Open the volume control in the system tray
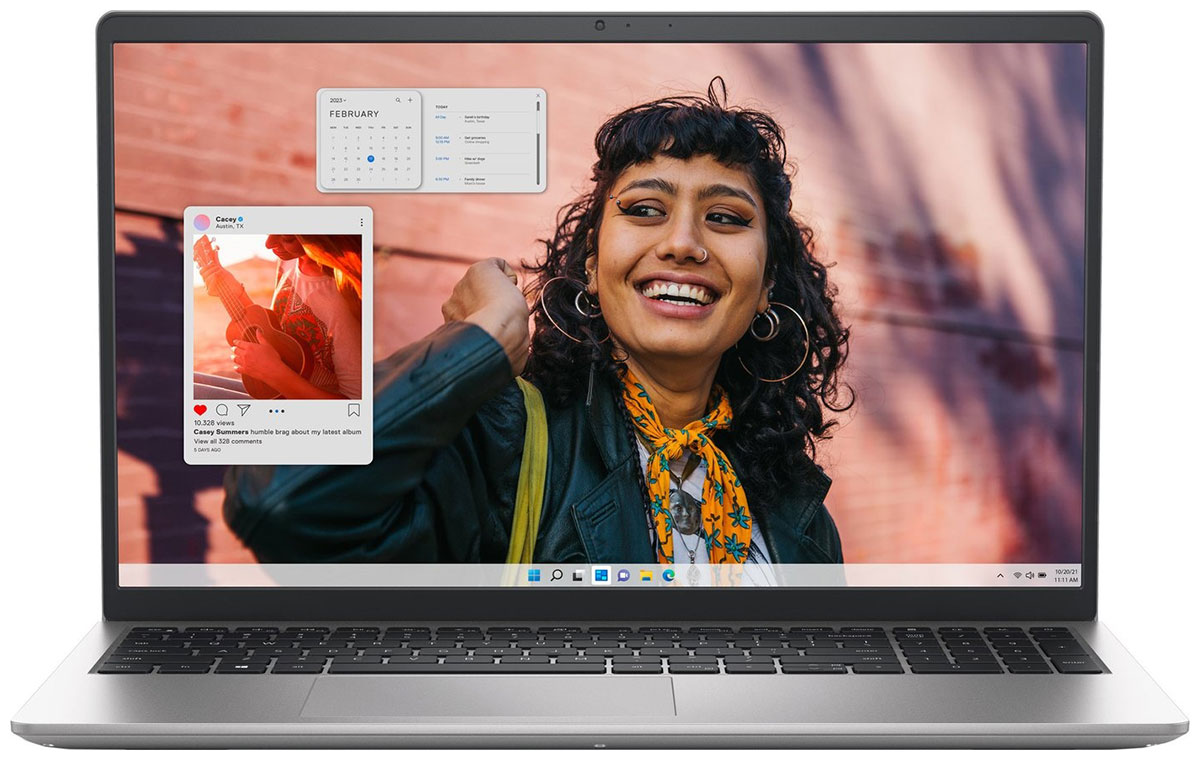 [x=1030, y=576]
